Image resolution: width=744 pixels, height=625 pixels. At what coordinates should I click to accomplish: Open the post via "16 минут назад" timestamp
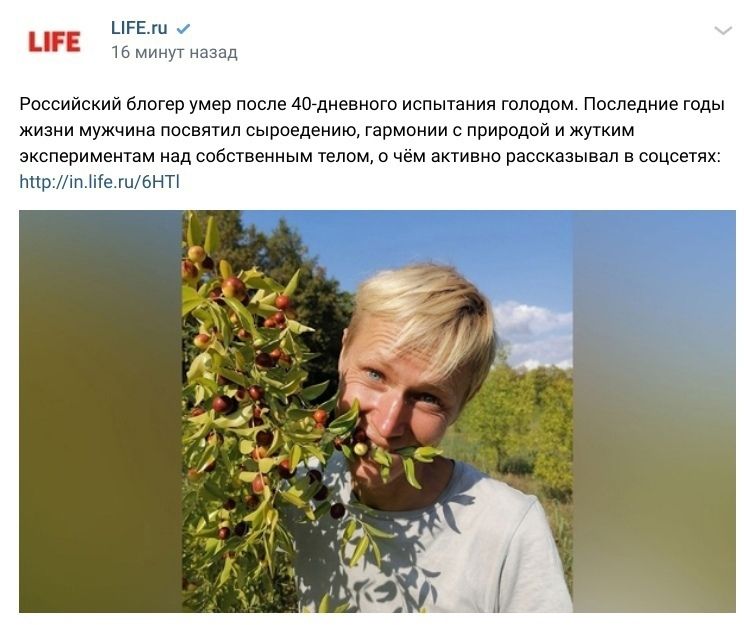click(x=174, y=52)
